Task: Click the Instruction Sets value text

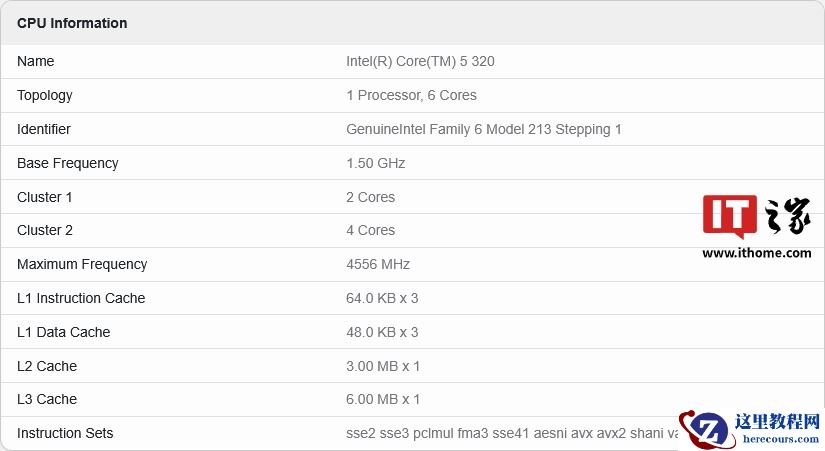Action: [x=510, y=433]
